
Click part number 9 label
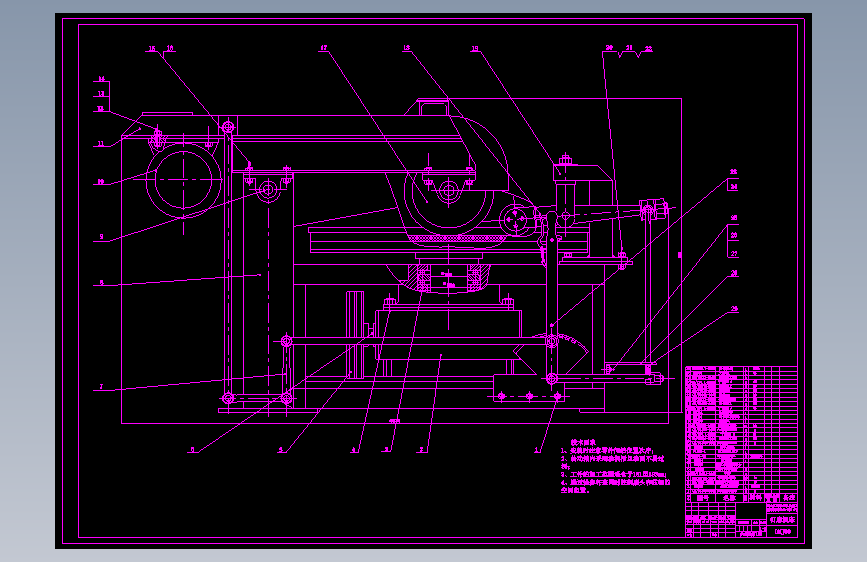[x=101, y=237]
